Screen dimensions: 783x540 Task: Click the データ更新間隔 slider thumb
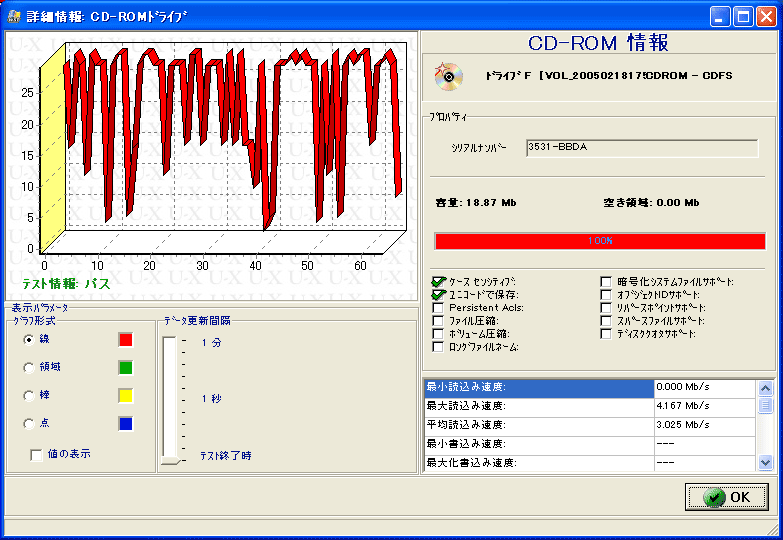click(x=170, y=459)
